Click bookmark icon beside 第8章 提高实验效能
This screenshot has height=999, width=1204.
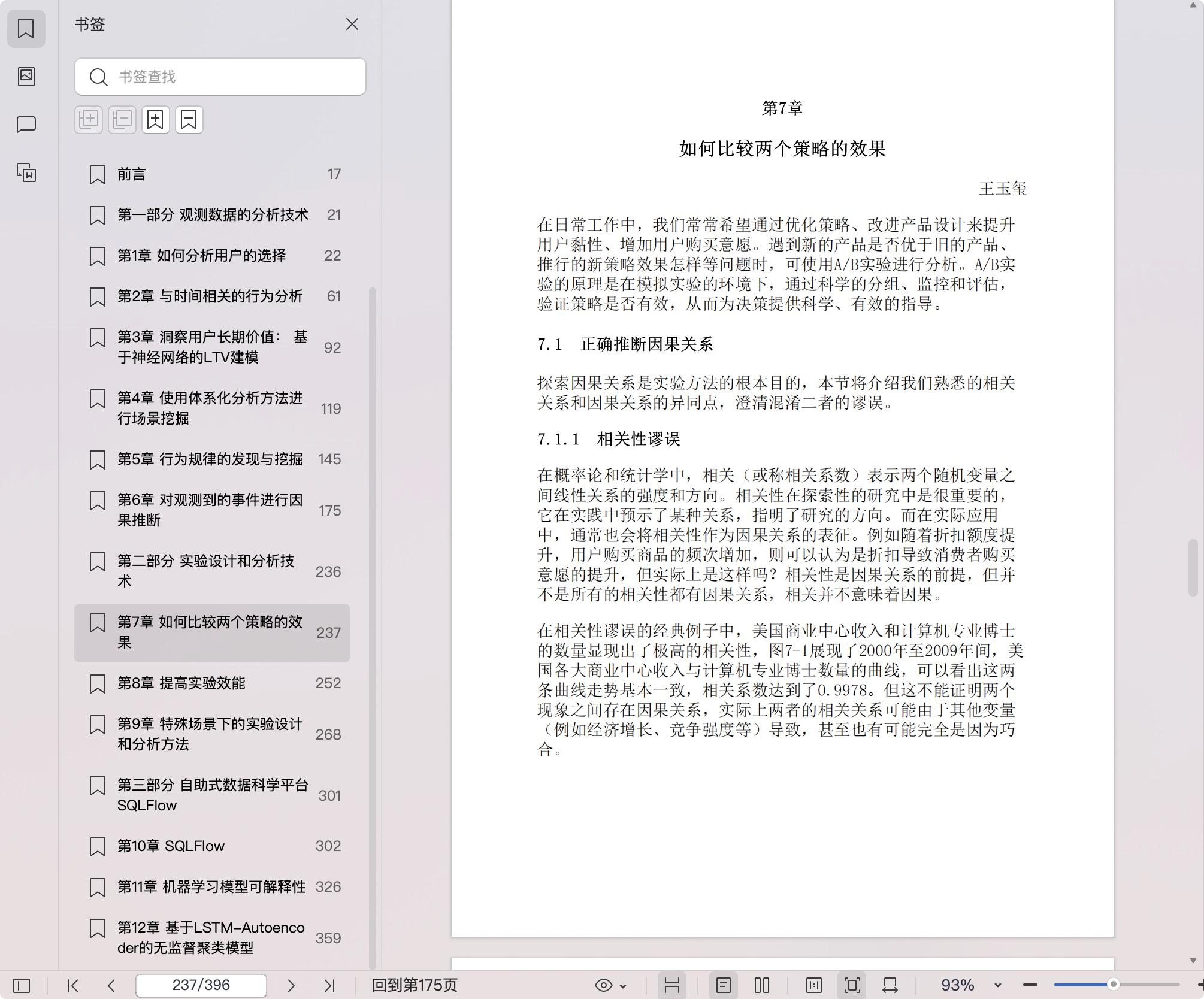point(98,684)
